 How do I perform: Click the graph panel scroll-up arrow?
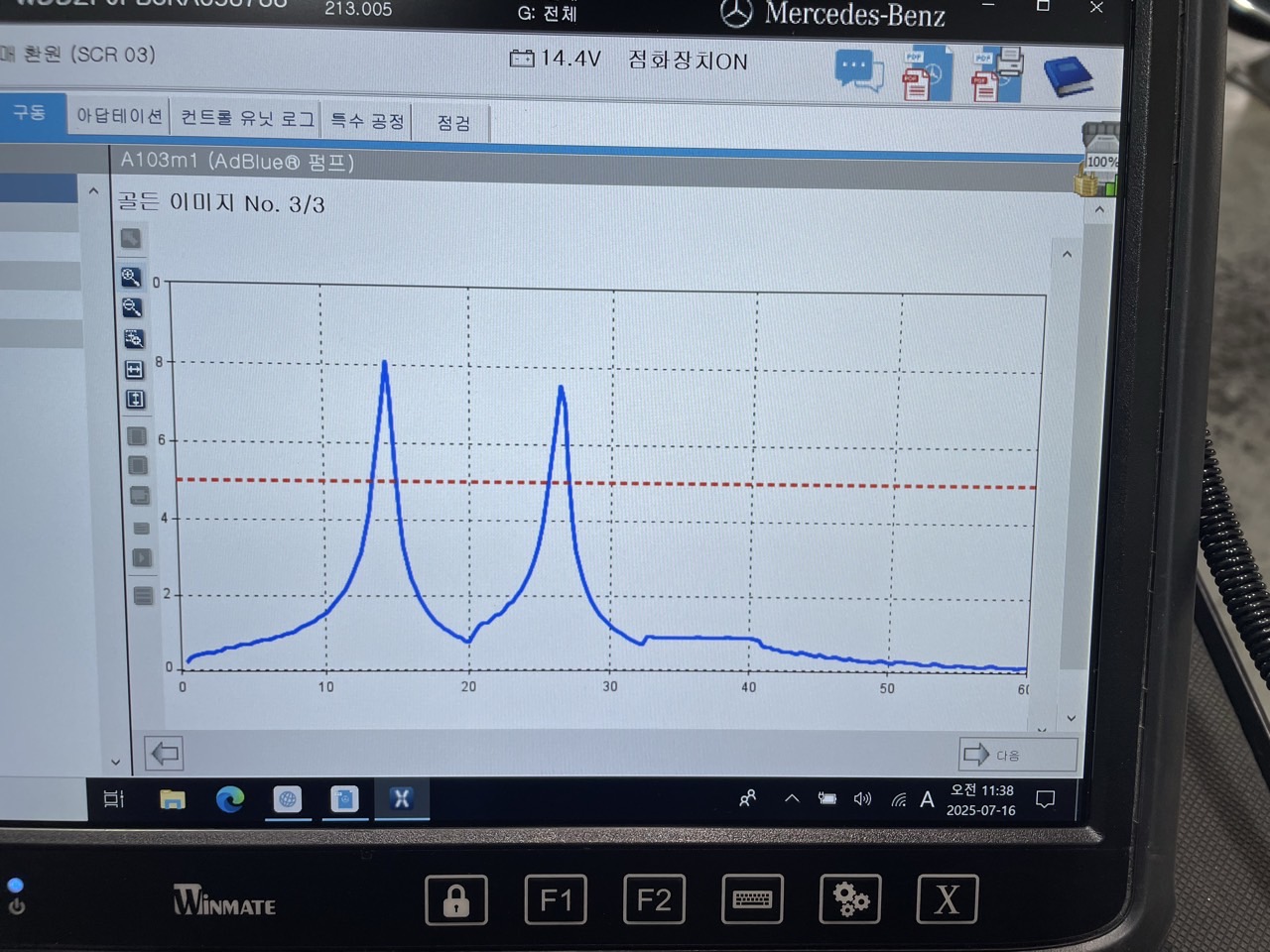pyautogui.click(x=1067, y=255)
